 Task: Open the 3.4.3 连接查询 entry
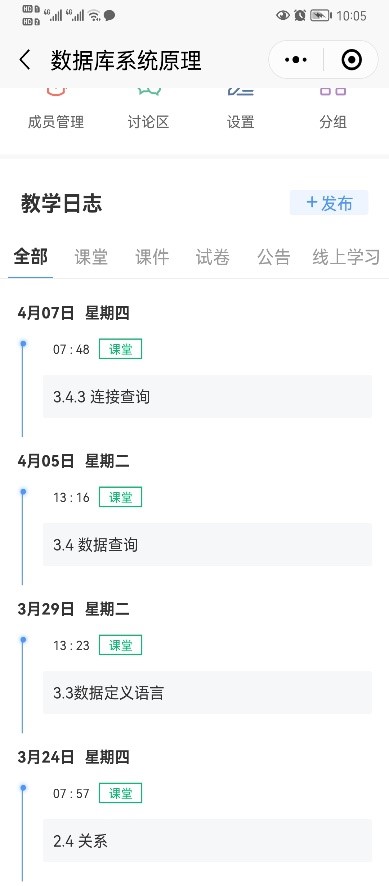coord(207,397)
